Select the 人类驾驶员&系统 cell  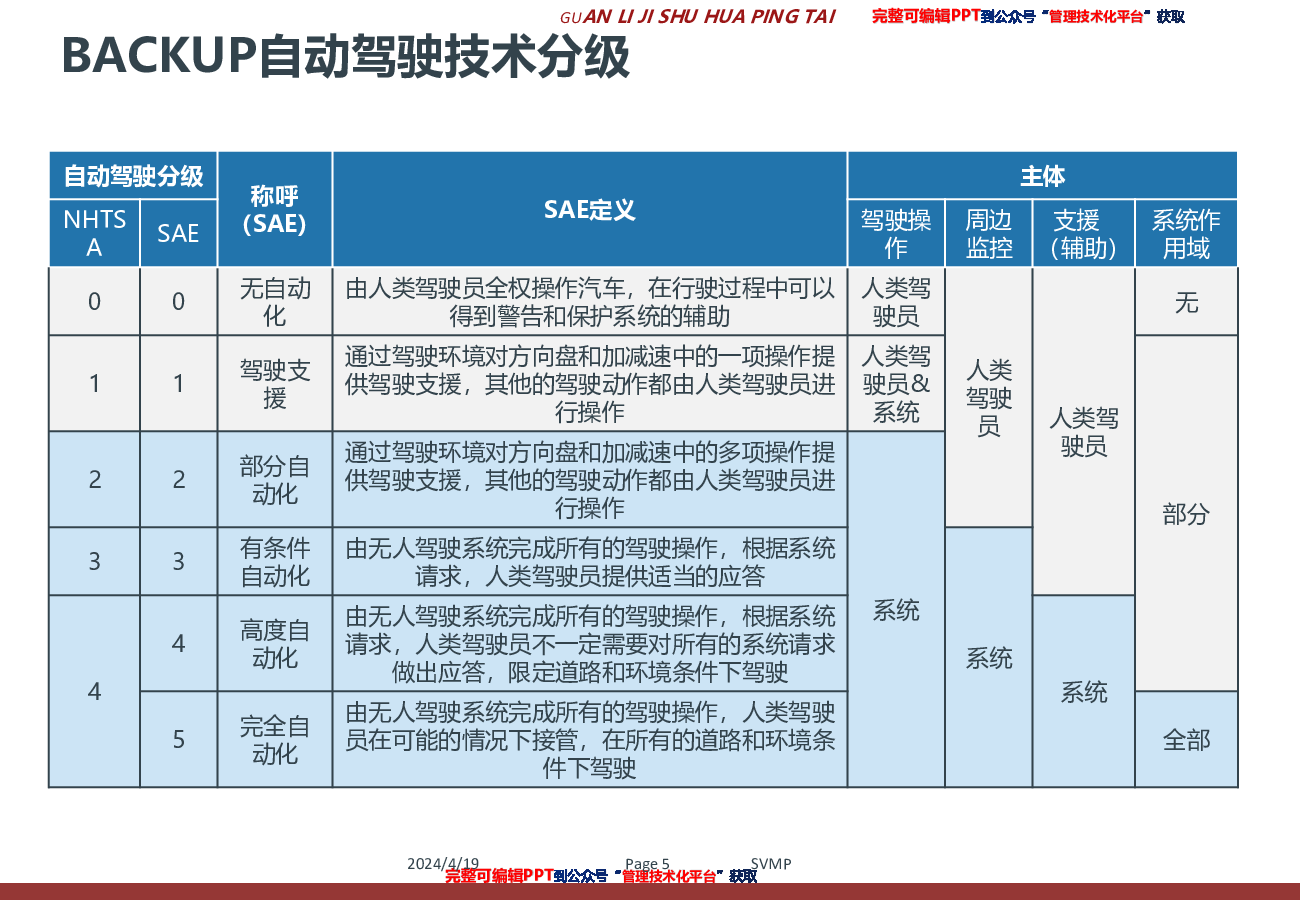pos(896,383)
